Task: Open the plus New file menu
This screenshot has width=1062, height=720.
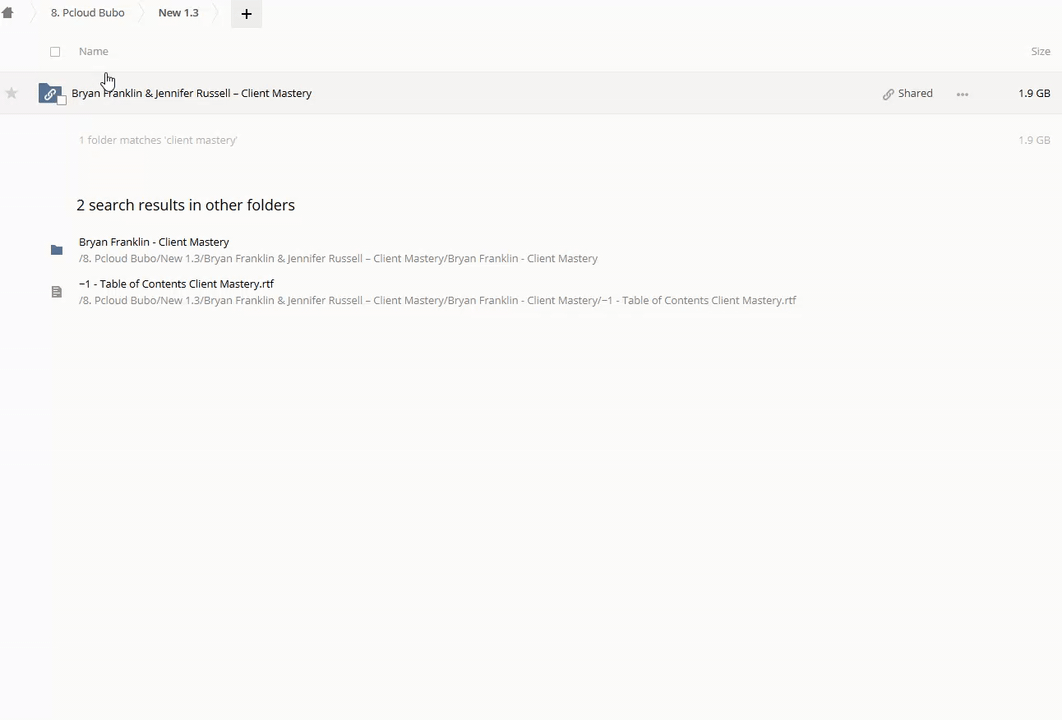Action: click(246, 14)
